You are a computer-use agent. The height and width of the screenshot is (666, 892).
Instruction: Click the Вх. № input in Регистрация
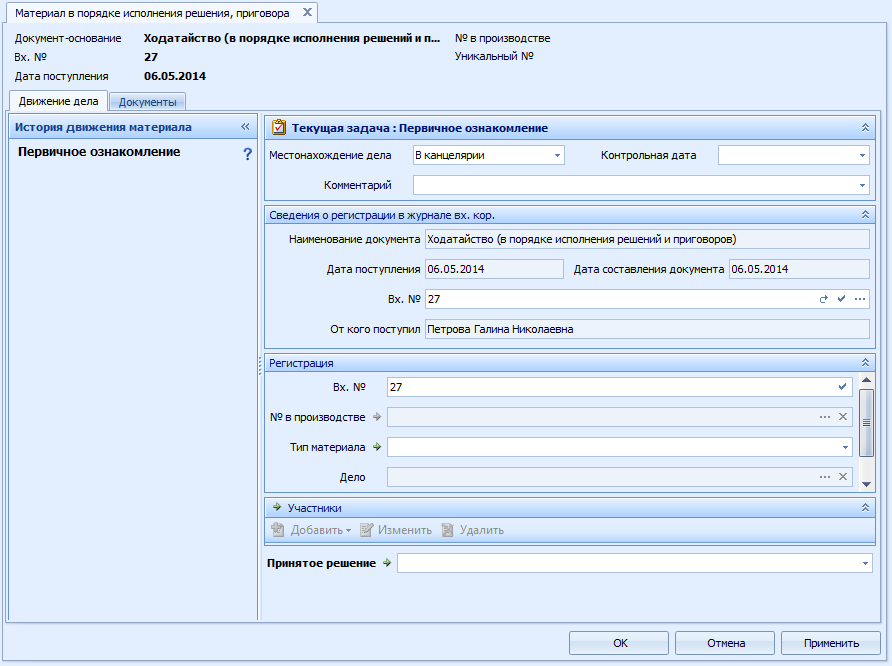pyautogui.click(x=620, y=387)
